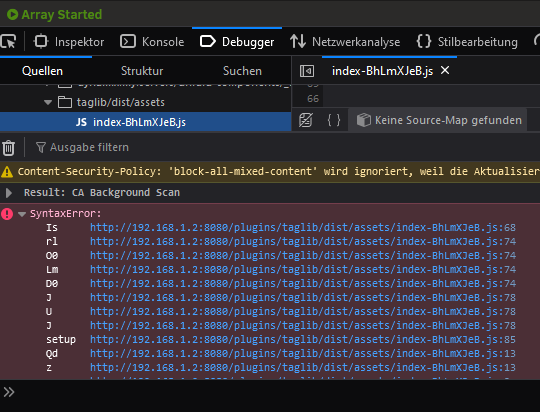Click the folder icon beside taglib/dist/assets
540x412 pixels.
click(x=65, y=102)
